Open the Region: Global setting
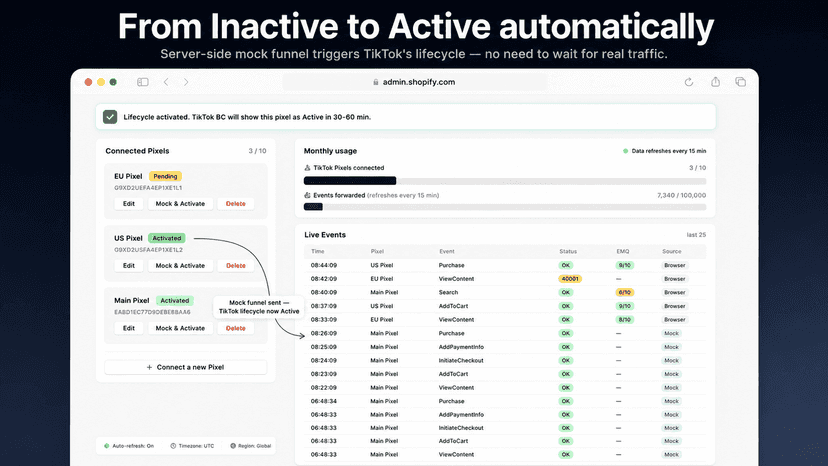Screen dimensions: 828x466 (251, 446)
